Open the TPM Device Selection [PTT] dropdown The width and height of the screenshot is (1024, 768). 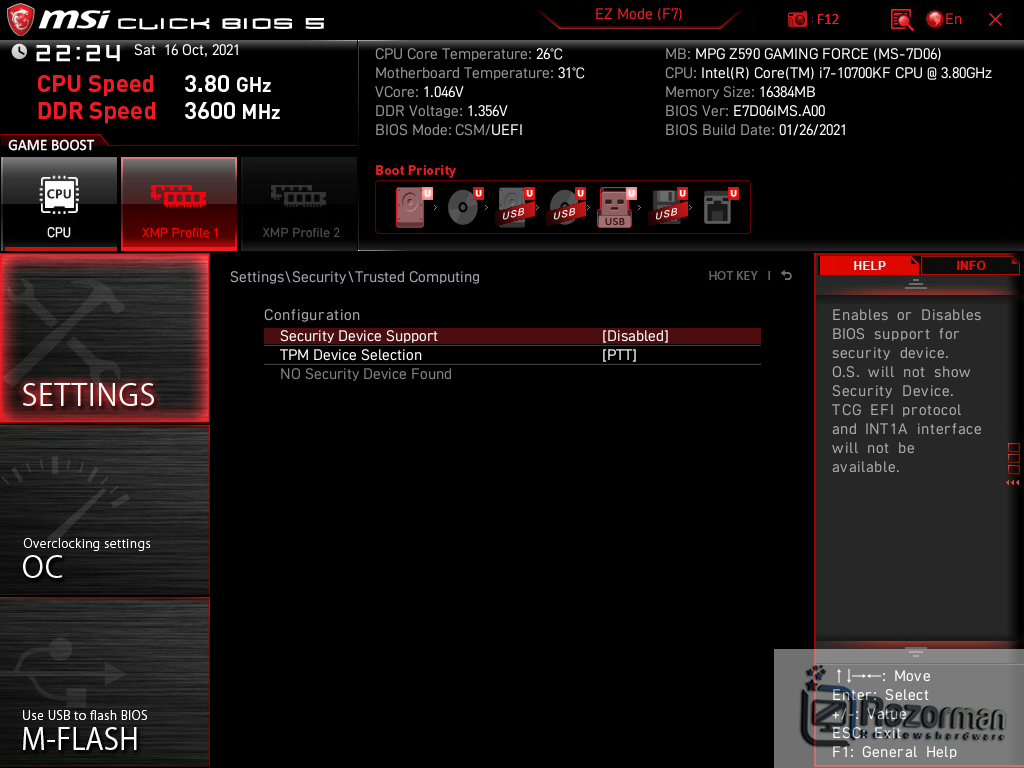(x=512, y=355)
